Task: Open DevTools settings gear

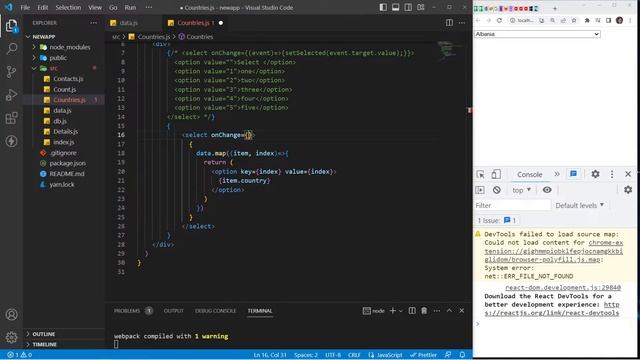Action: 596,174
